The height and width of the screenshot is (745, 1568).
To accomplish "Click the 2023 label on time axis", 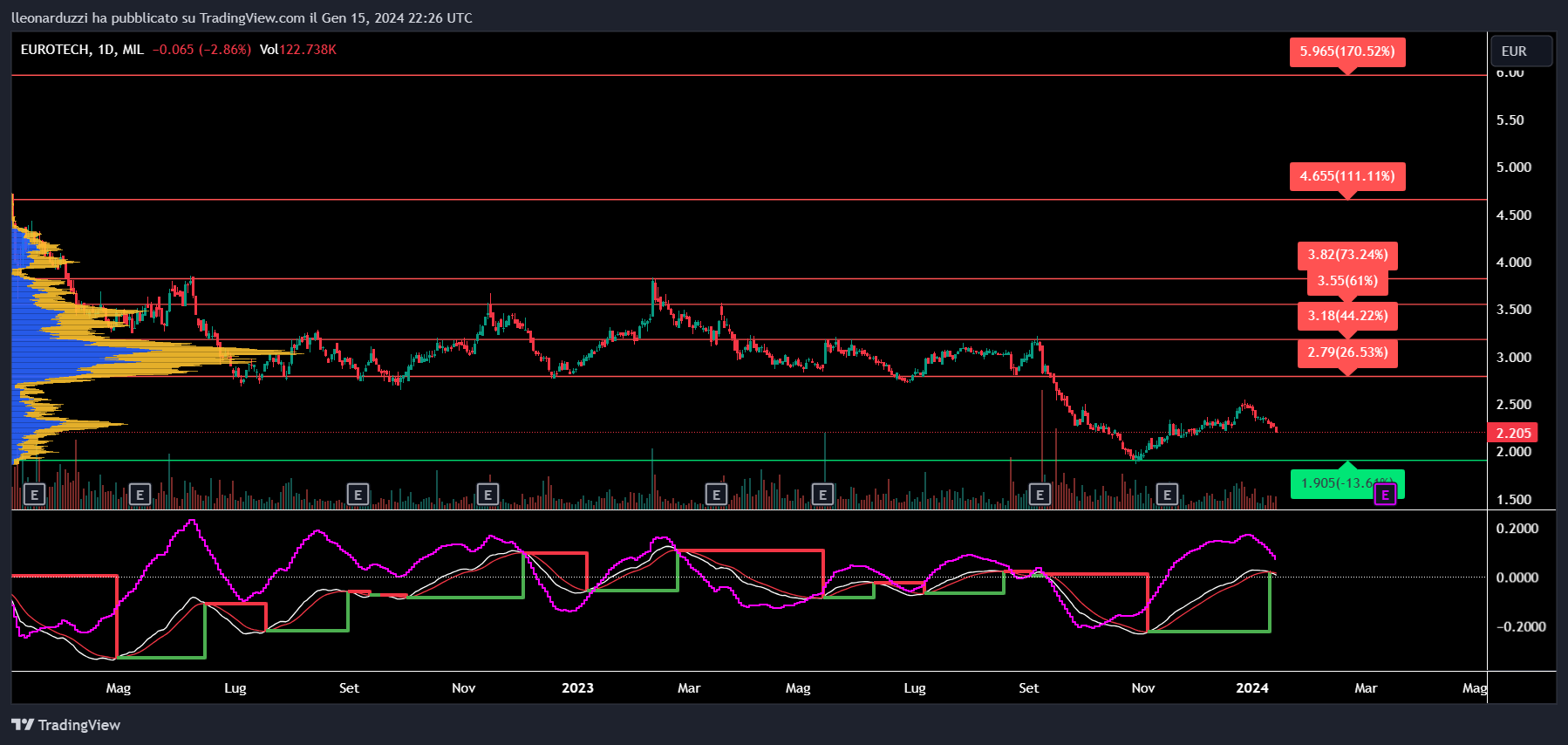I will pos(577,688).
